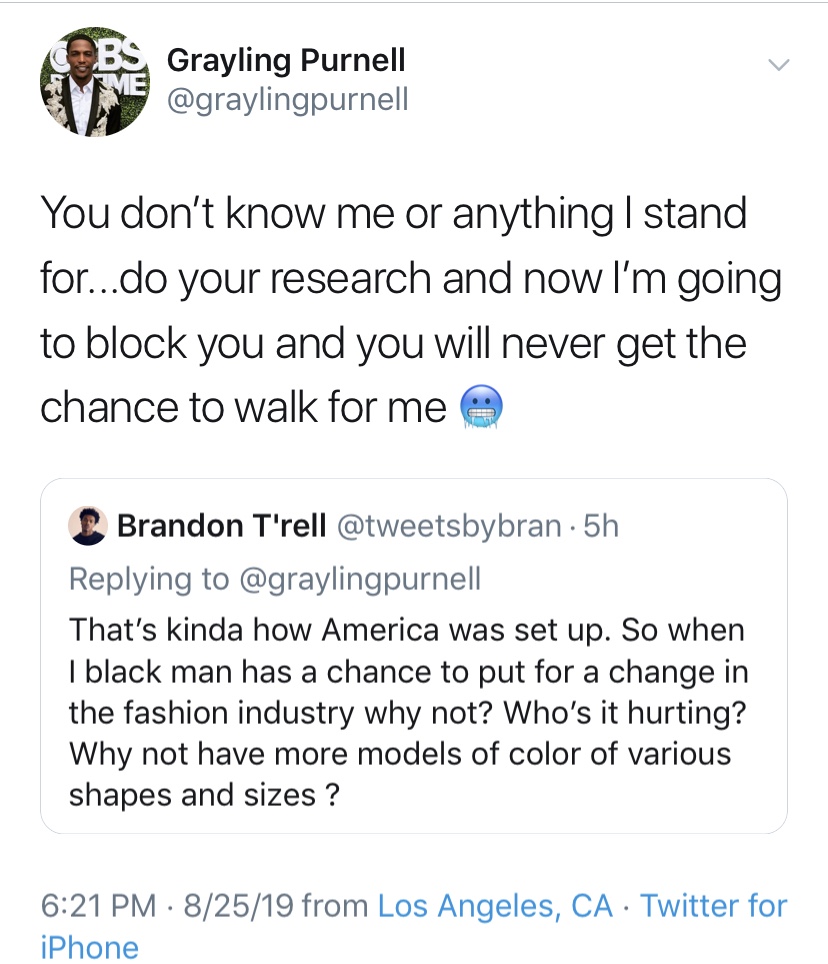This screenshot has width=828, height=964.
Task: Open the @tweetsbybran handle
Action: click(452, 526)
